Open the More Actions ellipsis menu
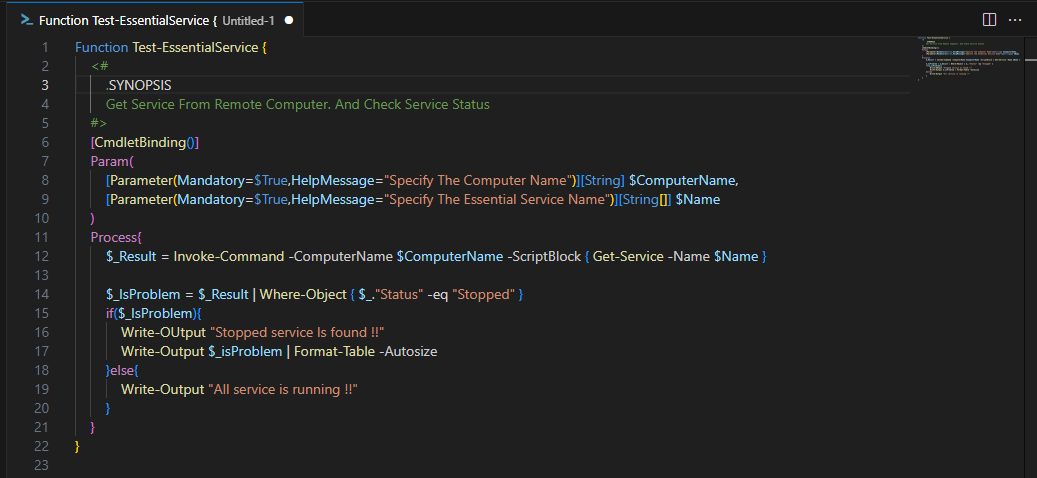 point(1015,20)
